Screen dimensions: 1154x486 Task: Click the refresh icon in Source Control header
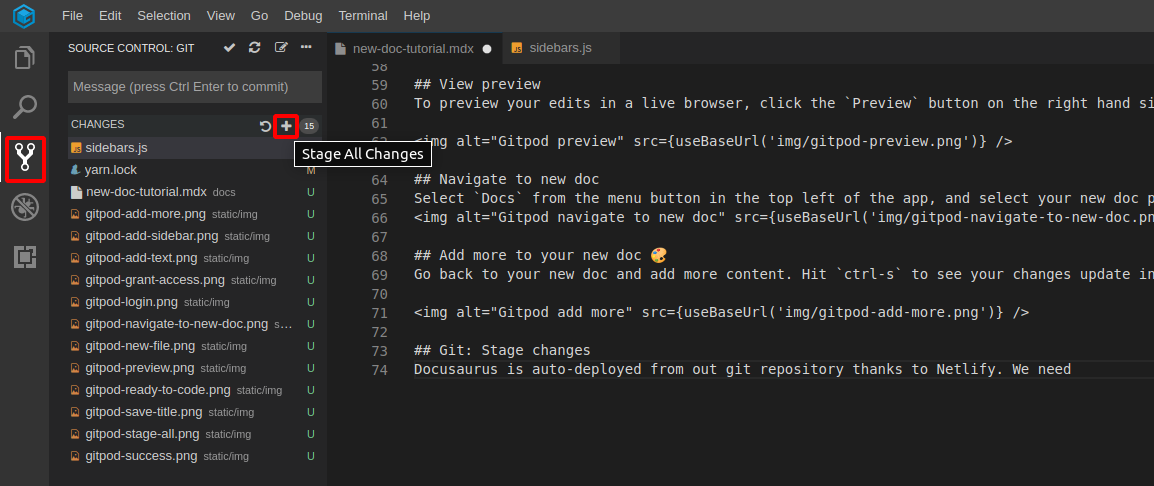point(255,48)
